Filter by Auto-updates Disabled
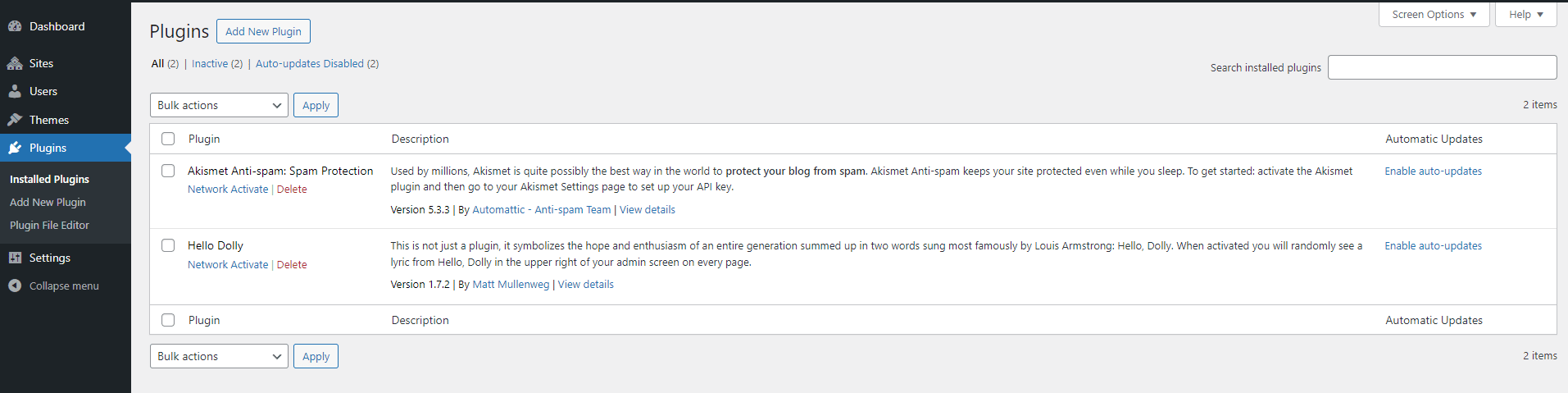 coord(310,63)
